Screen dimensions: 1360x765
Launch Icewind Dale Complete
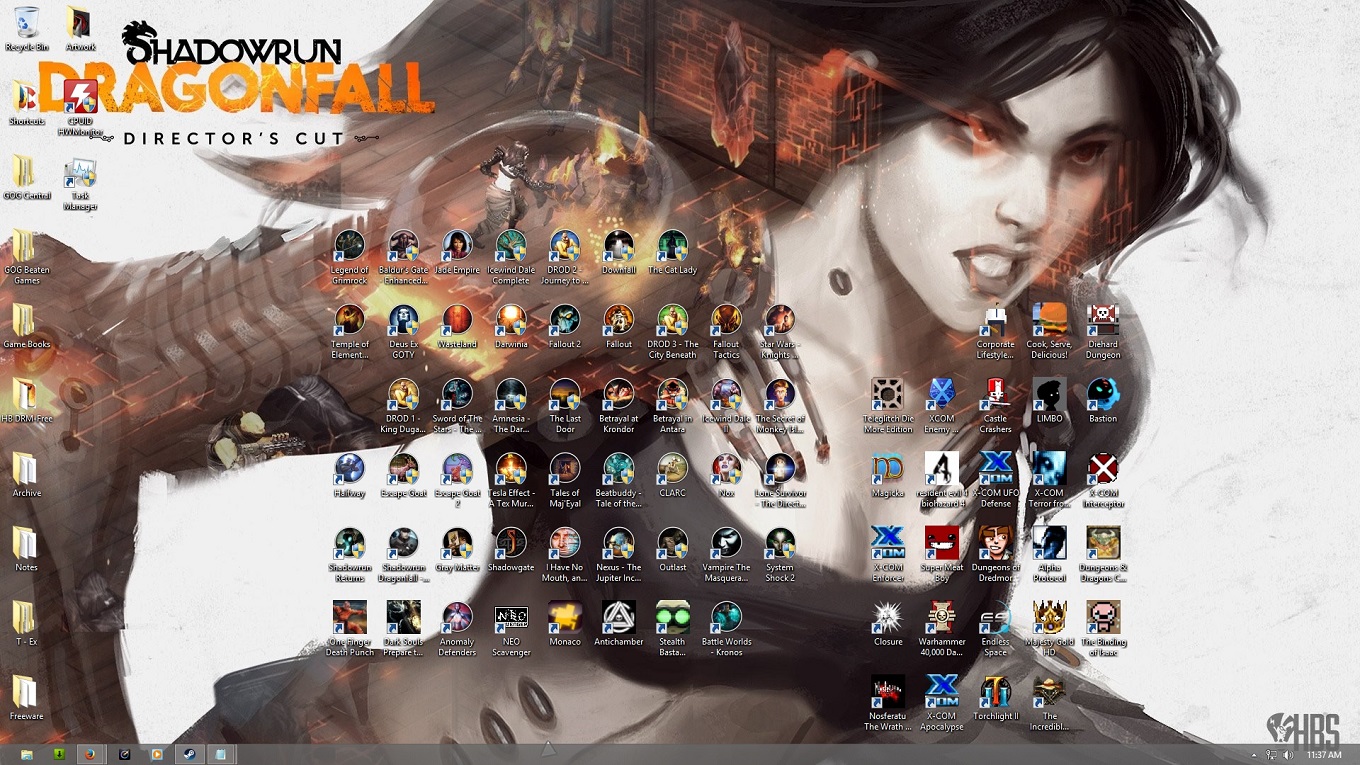point(512,258)
